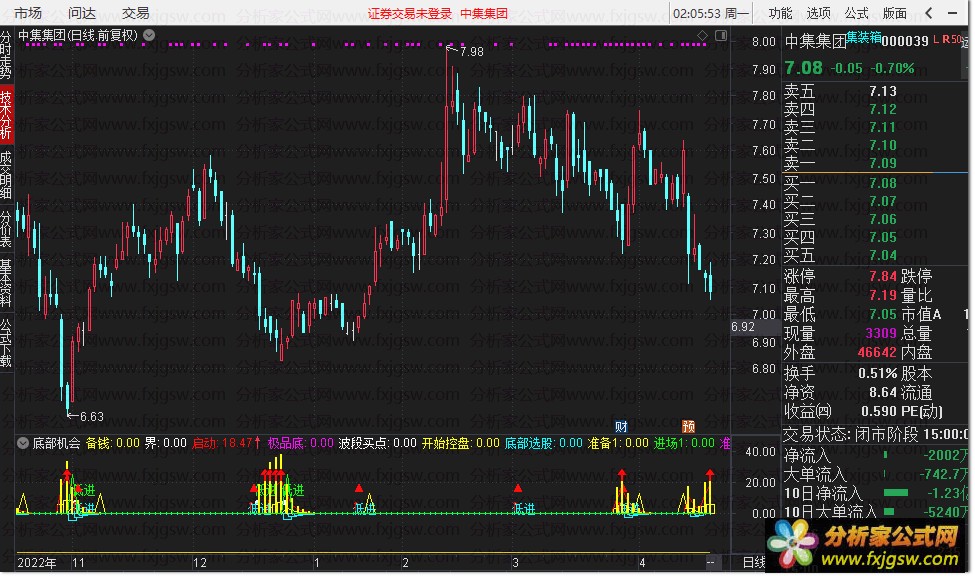Click 最高 value 7.19

(x=882, y=295)
